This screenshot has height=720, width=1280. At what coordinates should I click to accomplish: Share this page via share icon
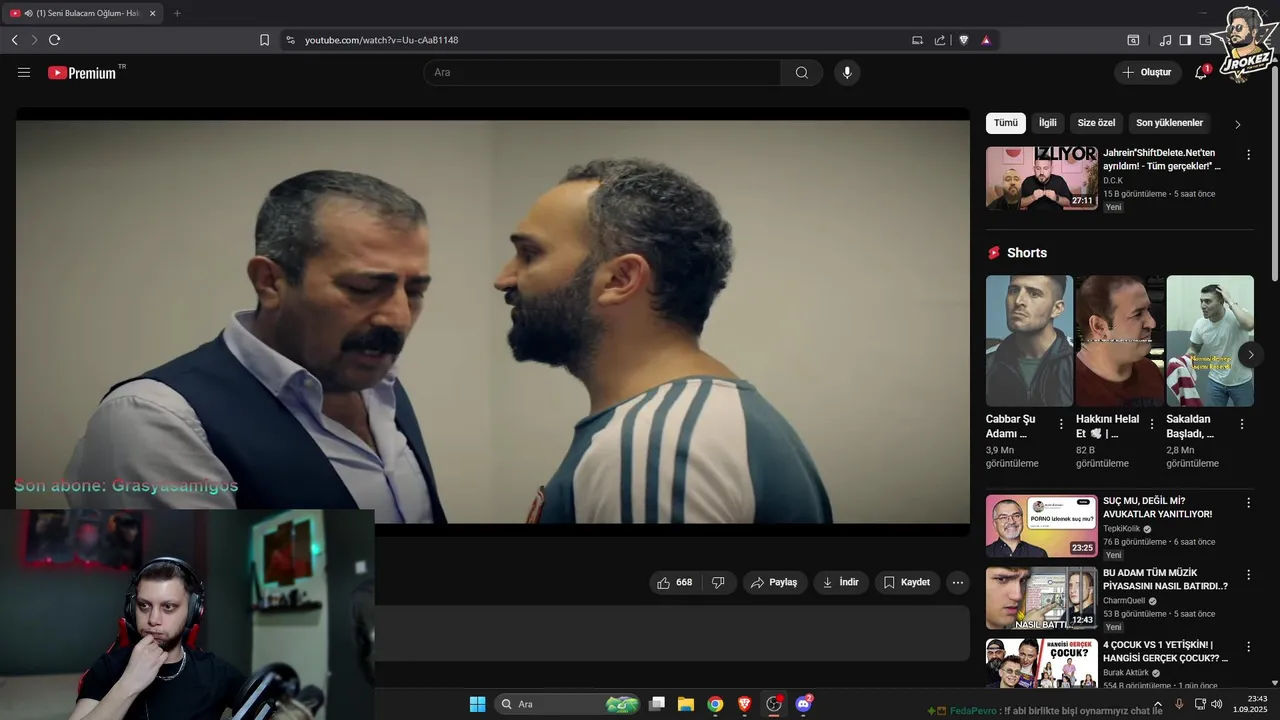tap(940, 40)
